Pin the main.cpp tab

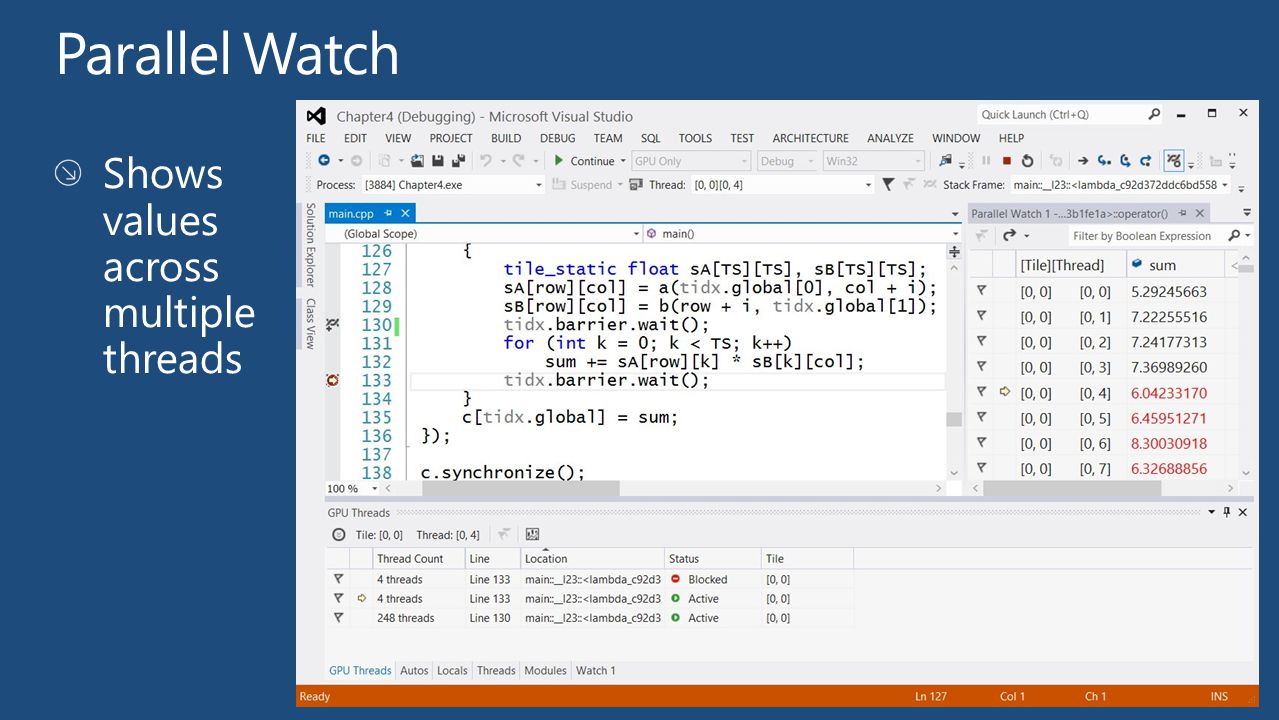click(x=388, y=213)
